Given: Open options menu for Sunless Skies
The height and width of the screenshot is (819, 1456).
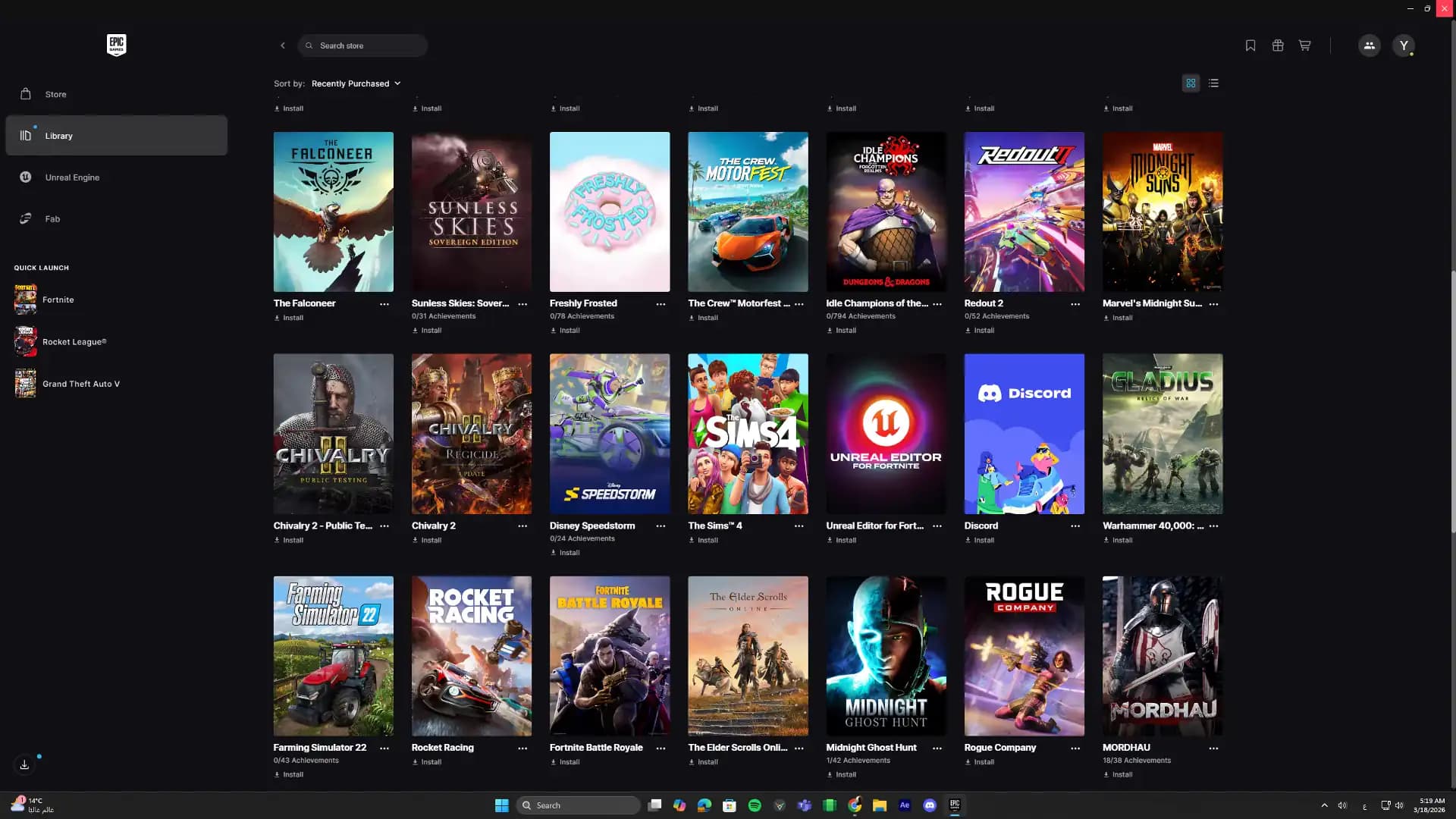Looking at the screenshot, I should pyautogui.click(x=522, y=304).
